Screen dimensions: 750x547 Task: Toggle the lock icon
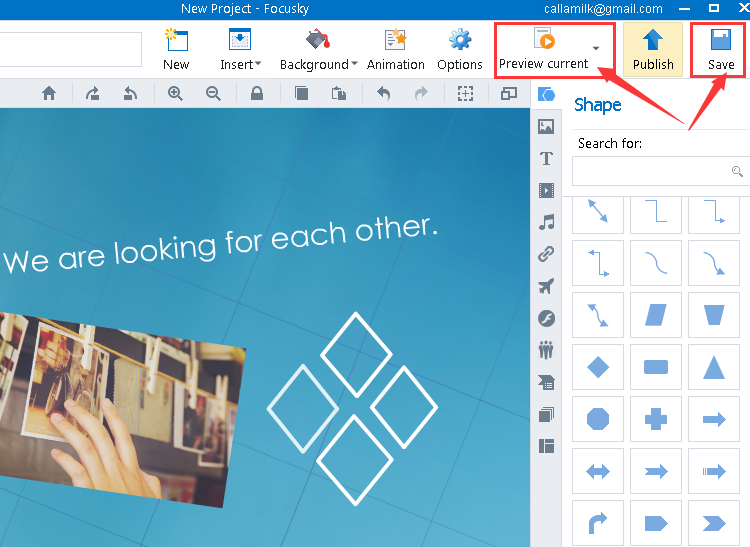(x=257, y=93)
